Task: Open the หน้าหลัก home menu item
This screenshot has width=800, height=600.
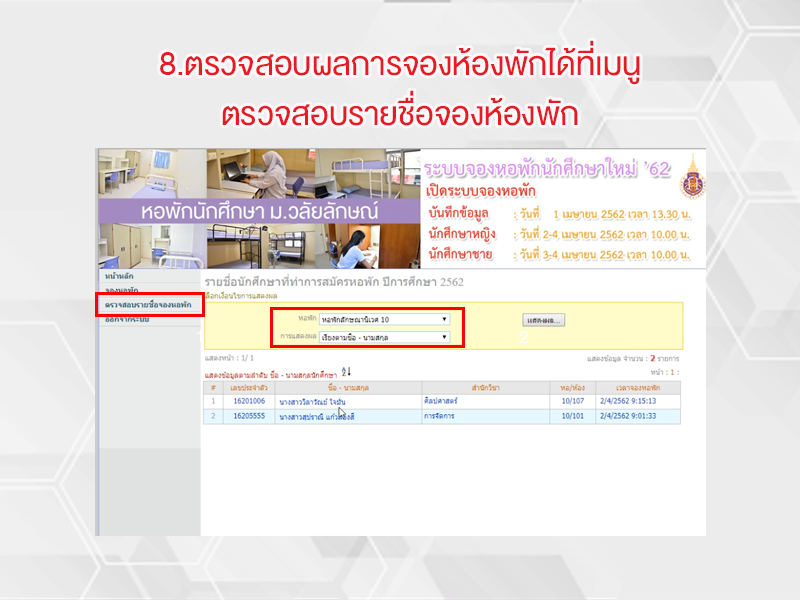Action: coord(119,275)
